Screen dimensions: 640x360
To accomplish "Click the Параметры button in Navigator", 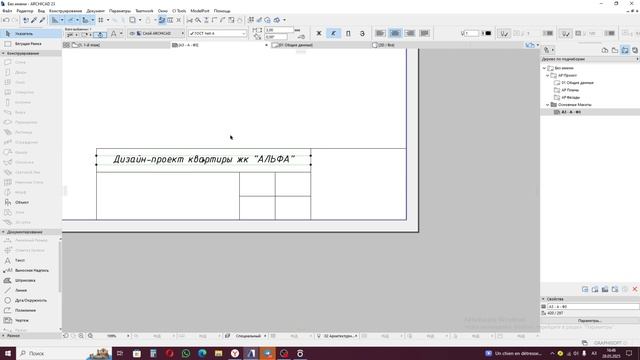I will tap(590, 321).
